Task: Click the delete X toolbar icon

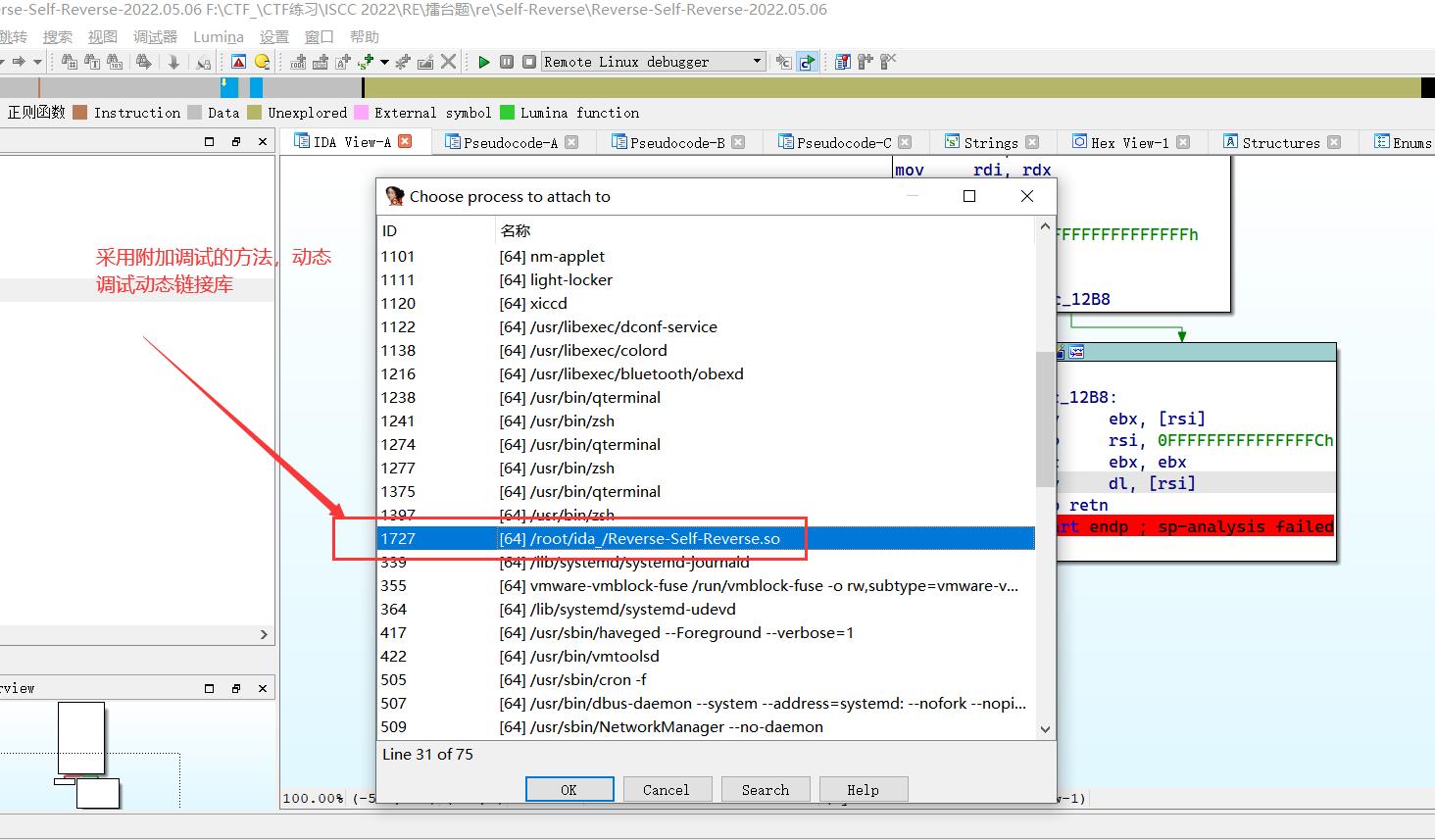Action: pos(448,62)
